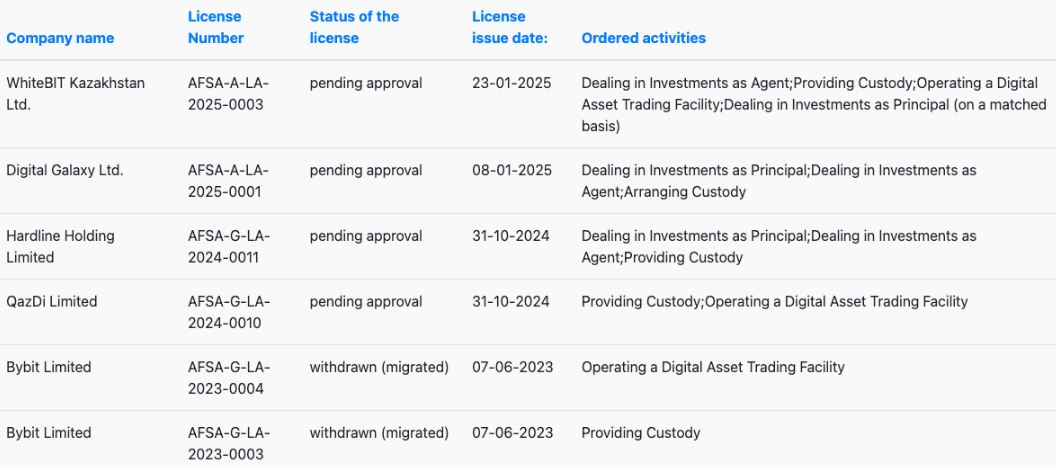Select license number AFSA-G-LA-2024-0011

point(228,246)
